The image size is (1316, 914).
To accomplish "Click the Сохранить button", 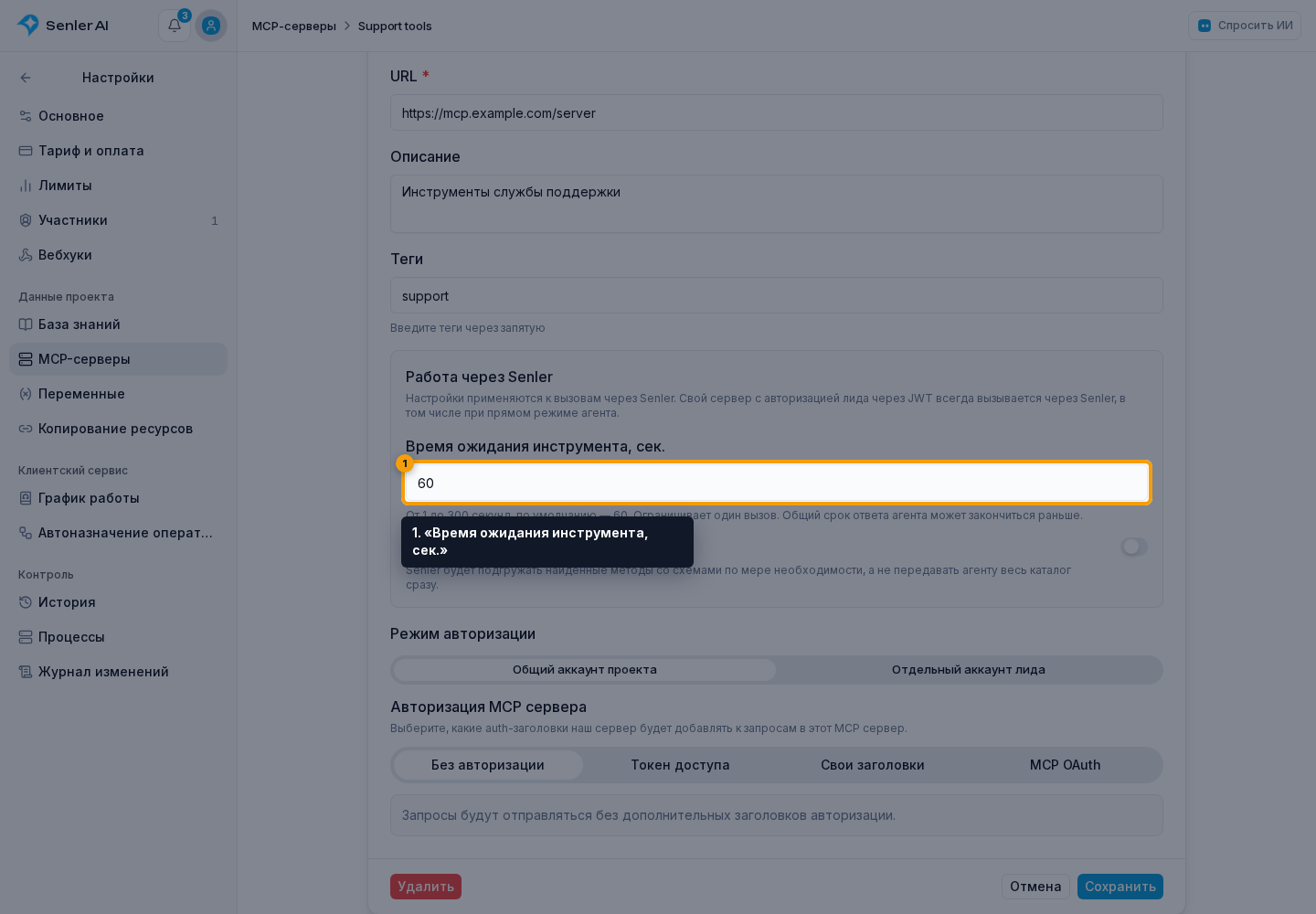I will tap(1120, 887).
